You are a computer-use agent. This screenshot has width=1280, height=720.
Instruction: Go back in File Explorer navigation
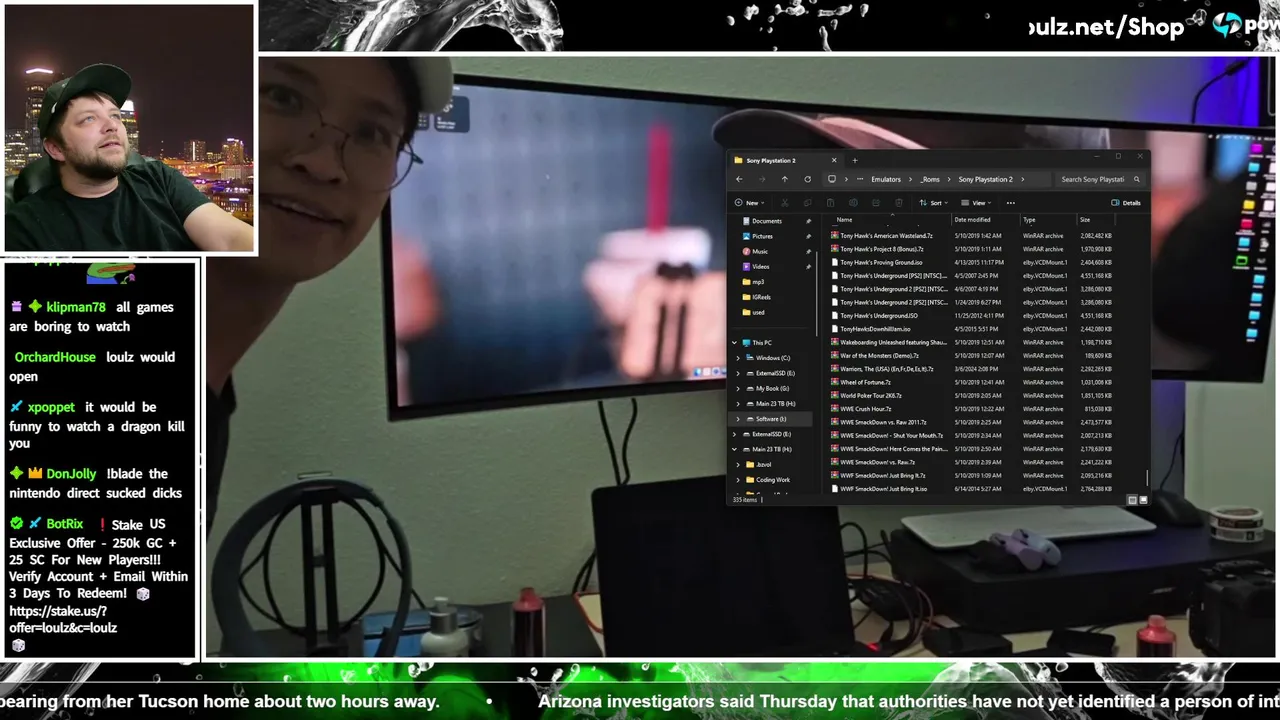pos(739,179)
